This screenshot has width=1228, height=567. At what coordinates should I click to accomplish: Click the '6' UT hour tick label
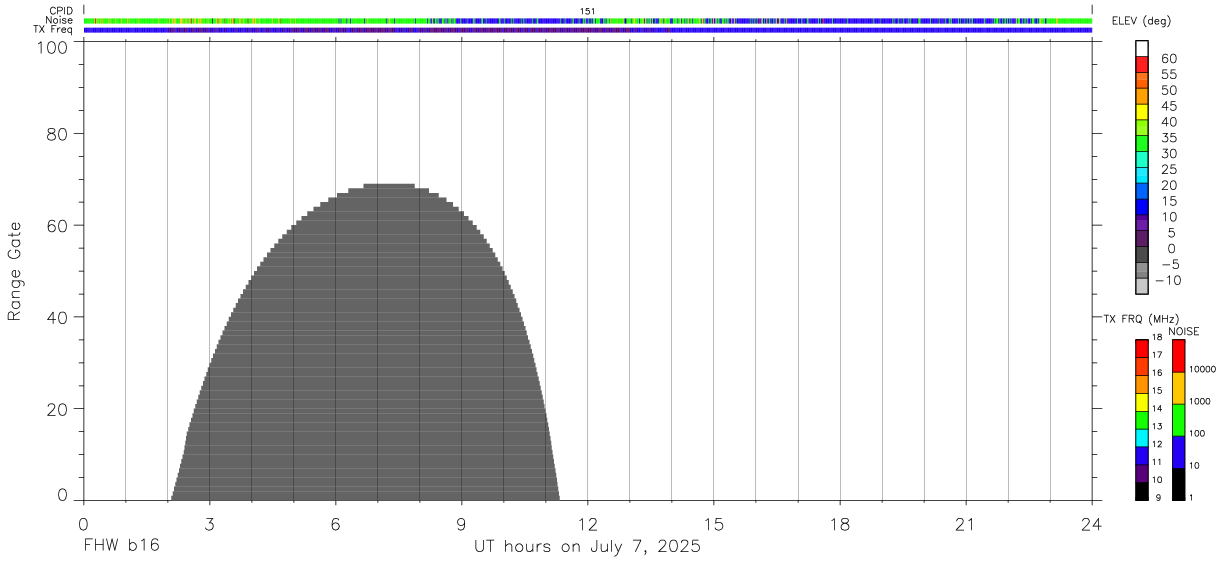point(336,524)
